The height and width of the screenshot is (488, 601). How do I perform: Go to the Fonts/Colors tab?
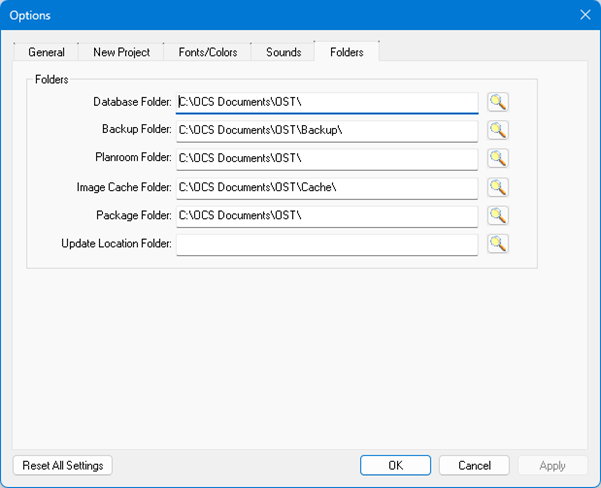pos(208,52)
